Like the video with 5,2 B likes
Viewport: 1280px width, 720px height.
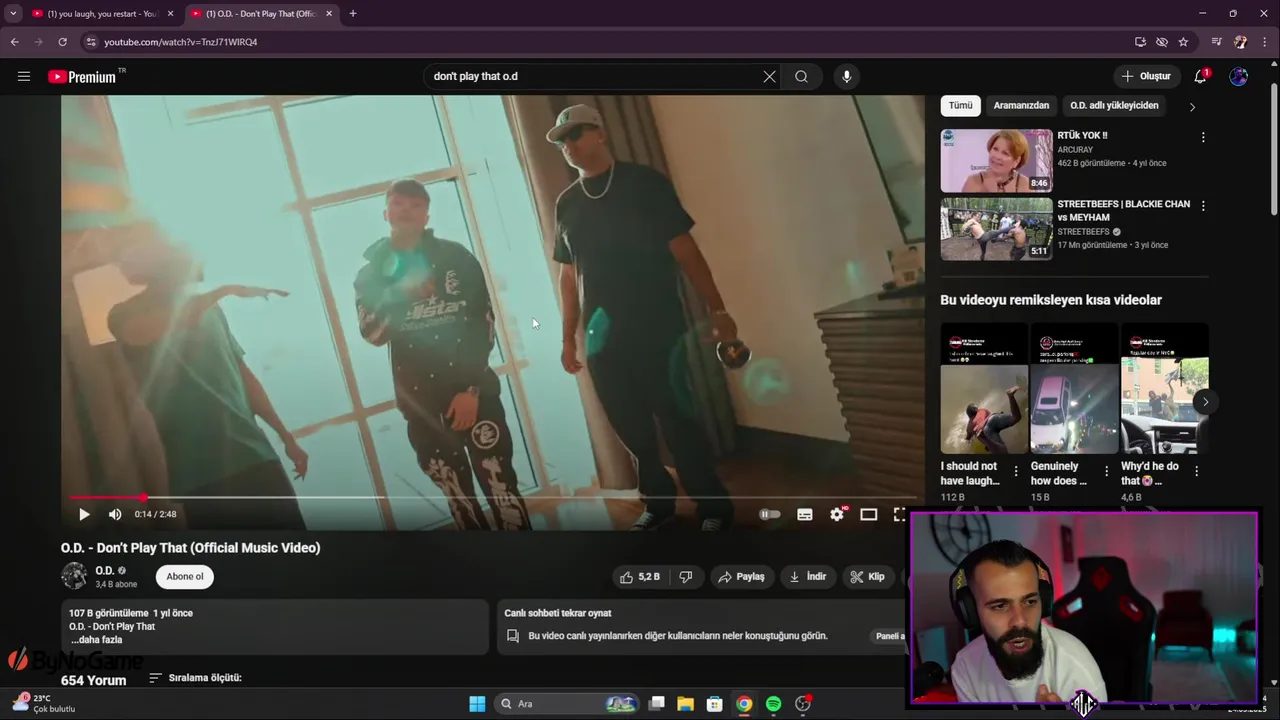640,576
